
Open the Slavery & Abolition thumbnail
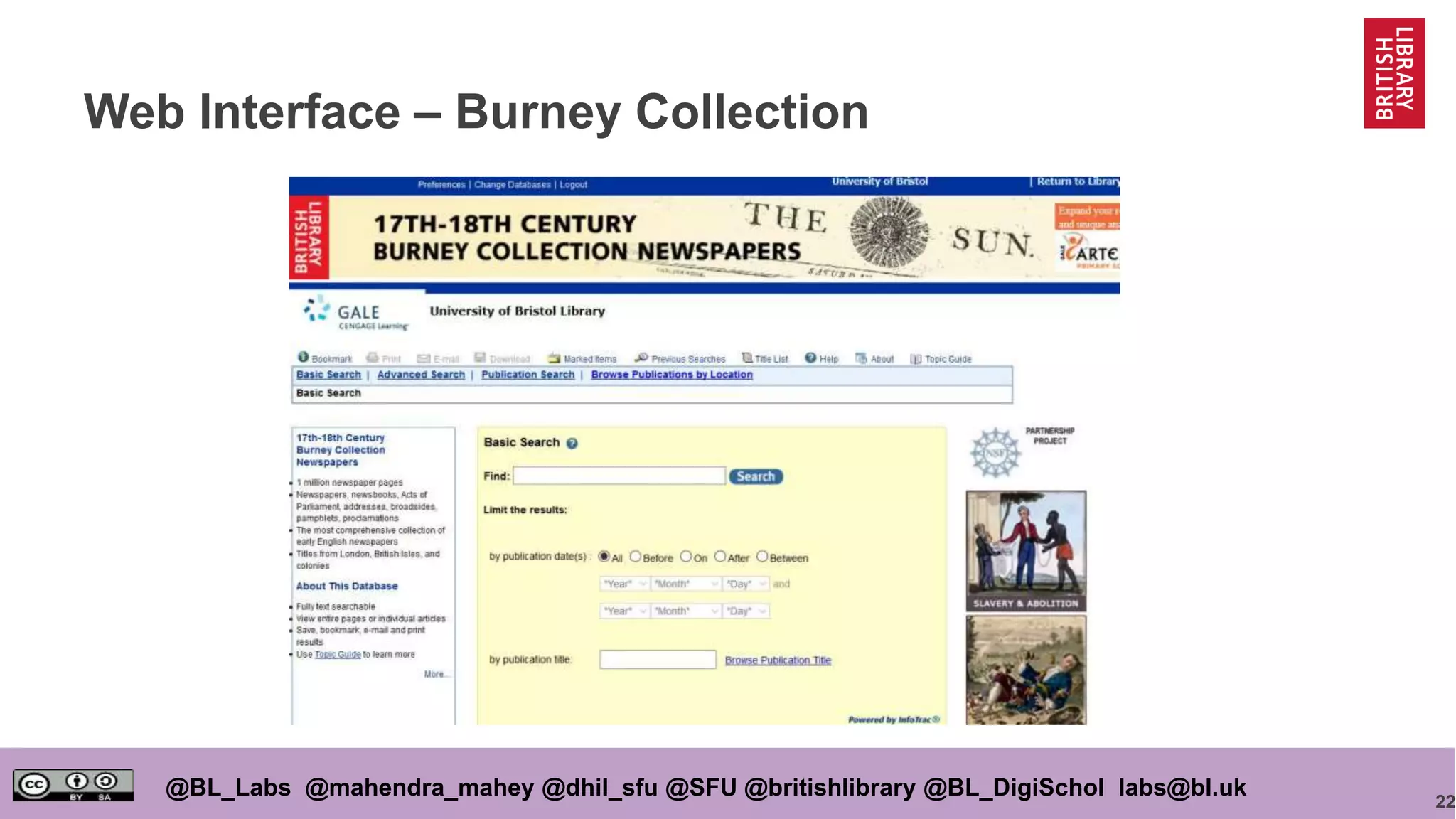(x=1026, y=551)
